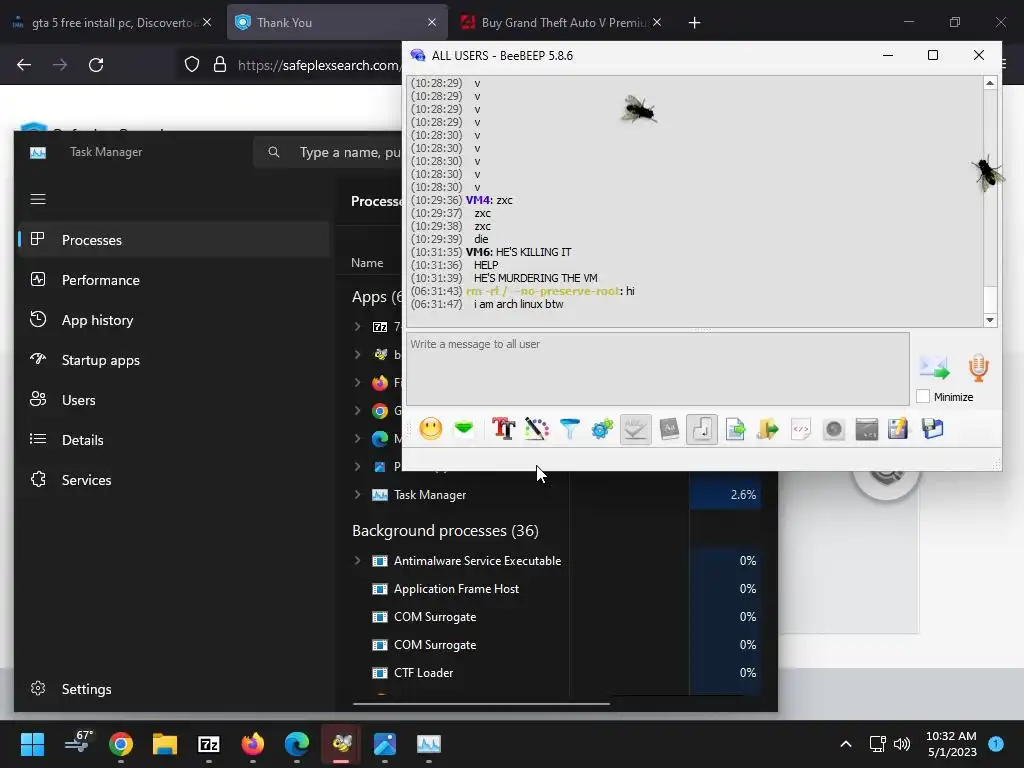The height and width of the screenshot is (768, 1024).
Task: Select Processes in Task Manager sidebar
Action: tap(174, 240)
